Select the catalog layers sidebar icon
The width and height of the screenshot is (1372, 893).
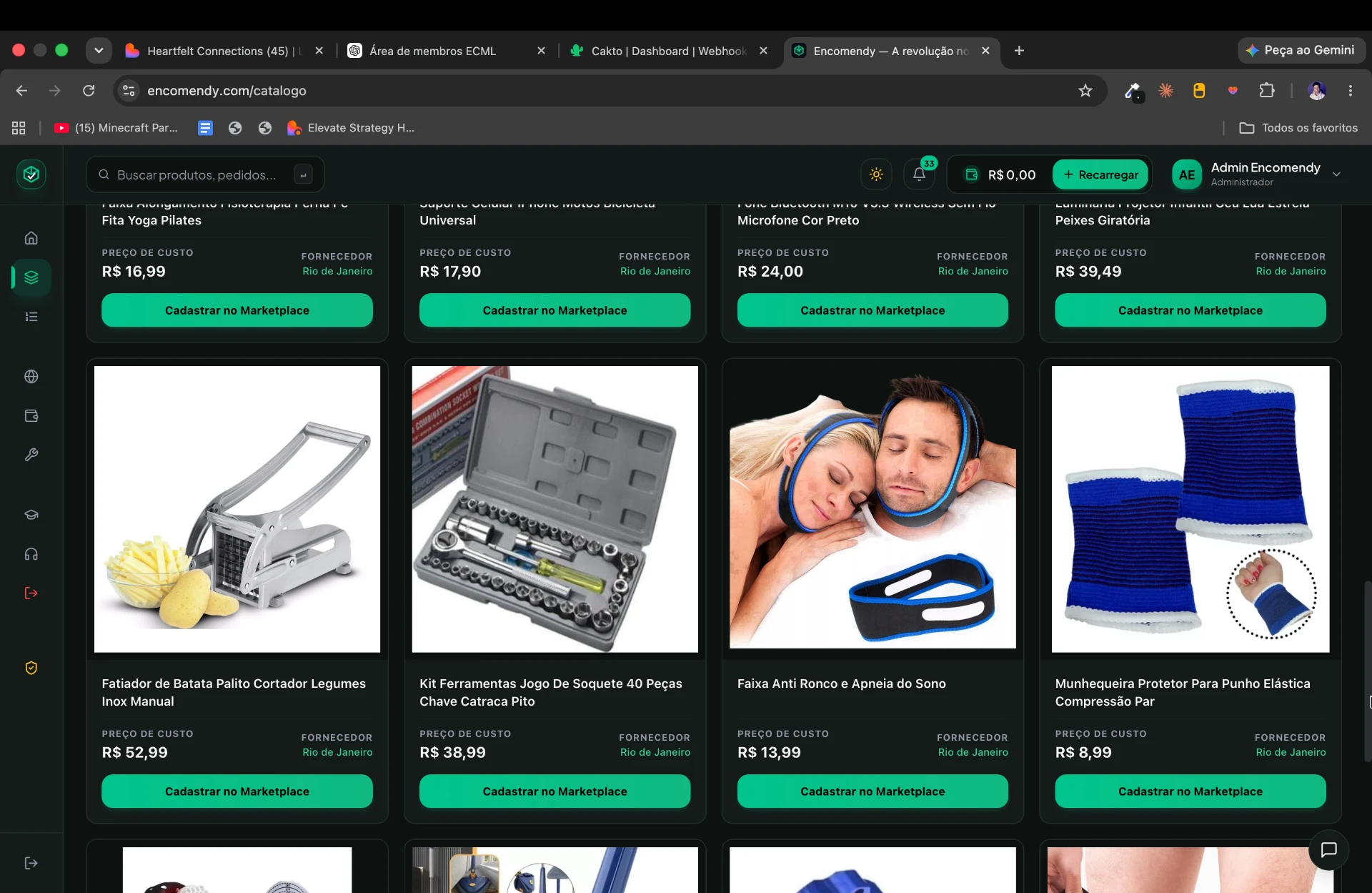pyautogui.click(x=31, y=277)
